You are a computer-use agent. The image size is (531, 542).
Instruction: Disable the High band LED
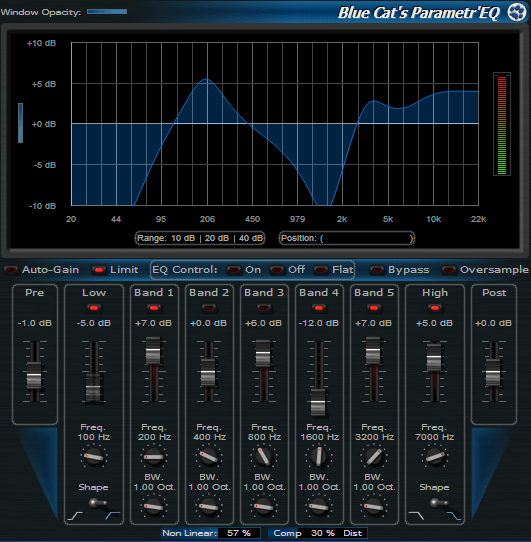click(435, 307)
